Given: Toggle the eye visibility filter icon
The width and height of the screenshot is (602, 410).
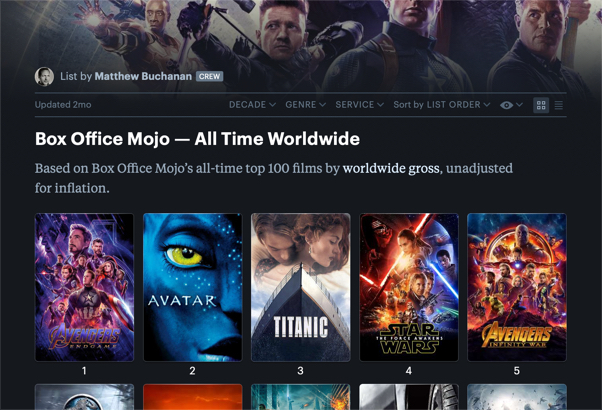Looking at the screenshot, I should [506, 105].
